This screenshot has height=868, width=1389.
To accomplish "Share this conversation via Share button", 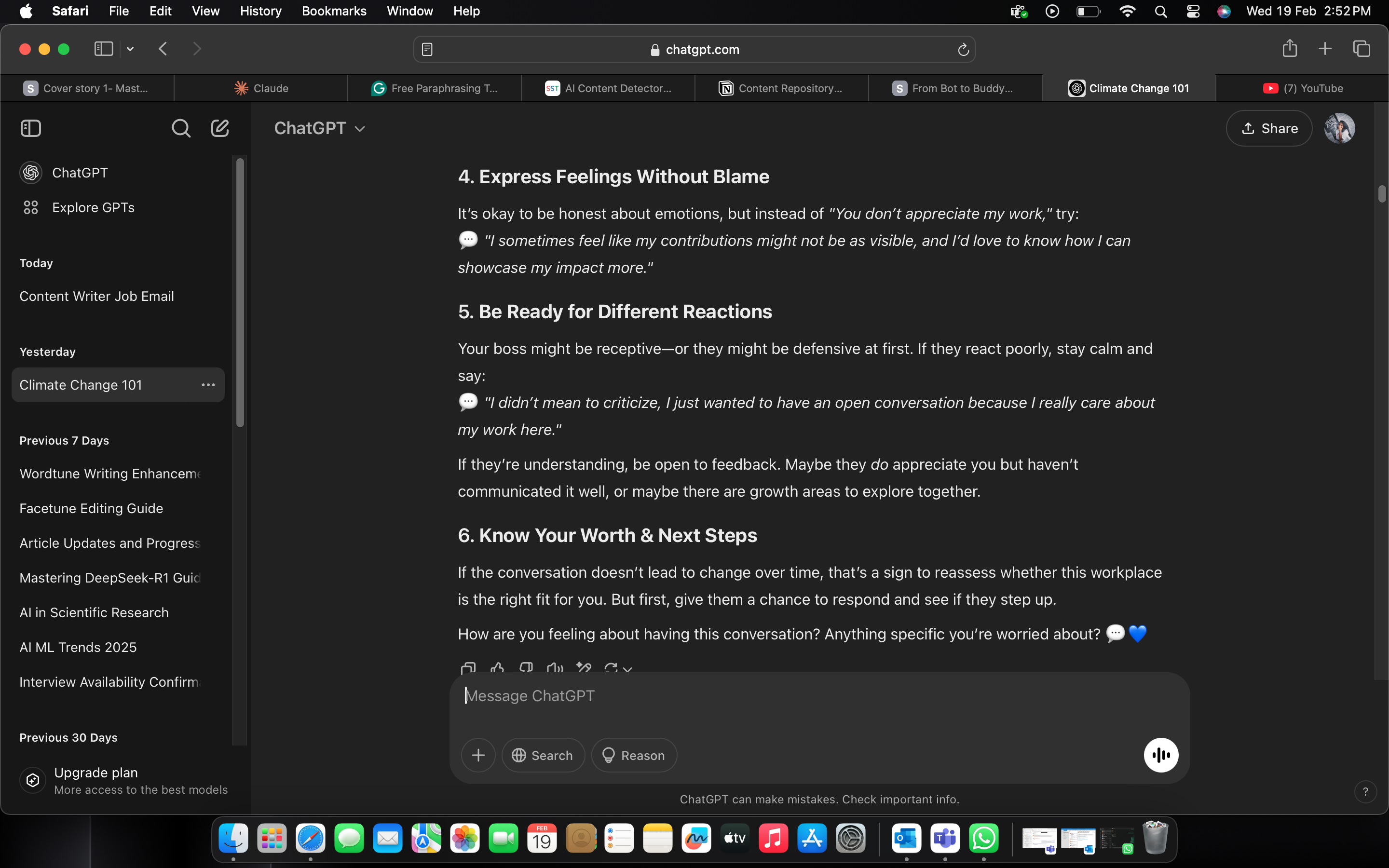I will (1268, 128).
